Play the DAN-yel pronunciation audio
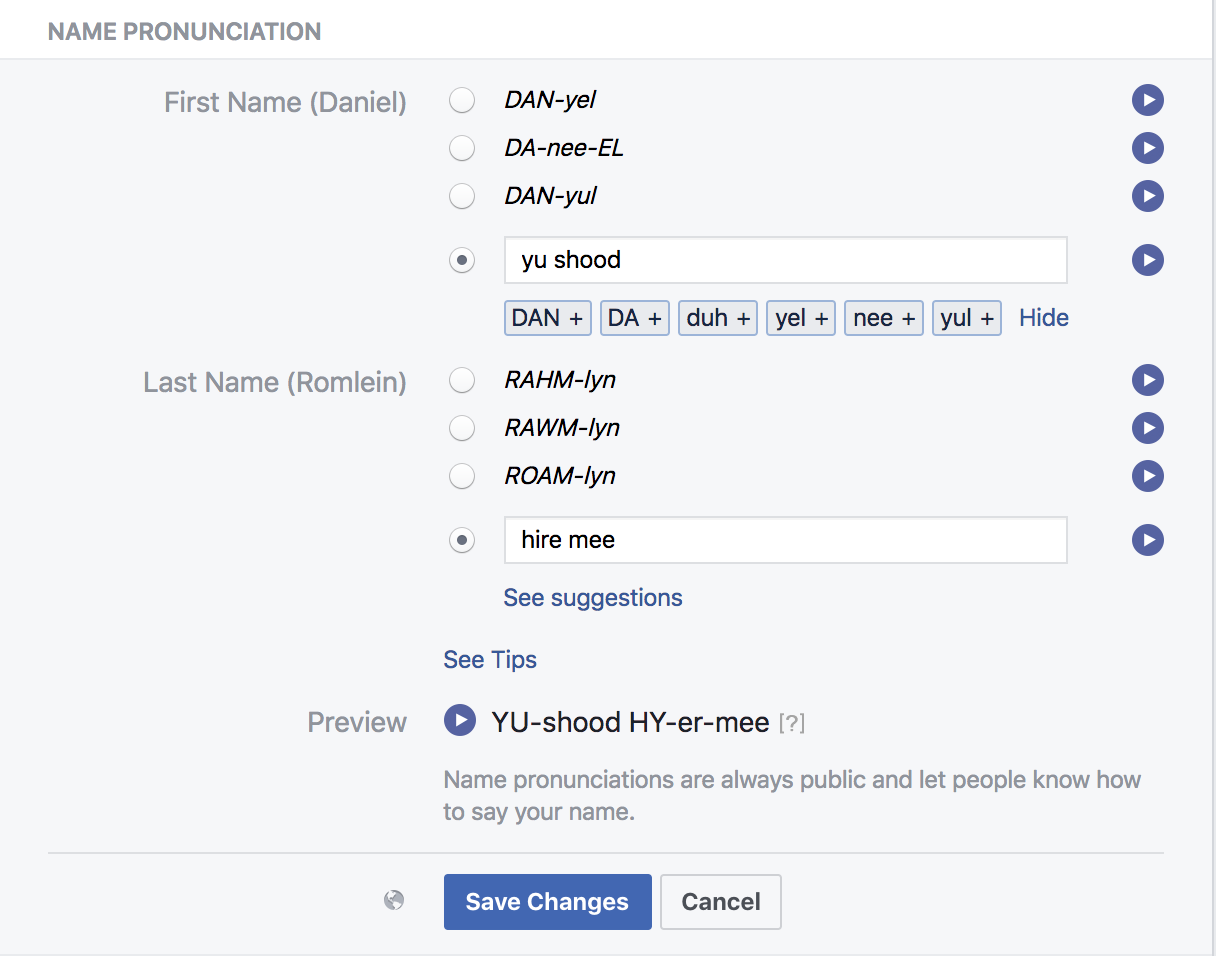This screenshot has height=956, width=1216. click(1147, 100)
